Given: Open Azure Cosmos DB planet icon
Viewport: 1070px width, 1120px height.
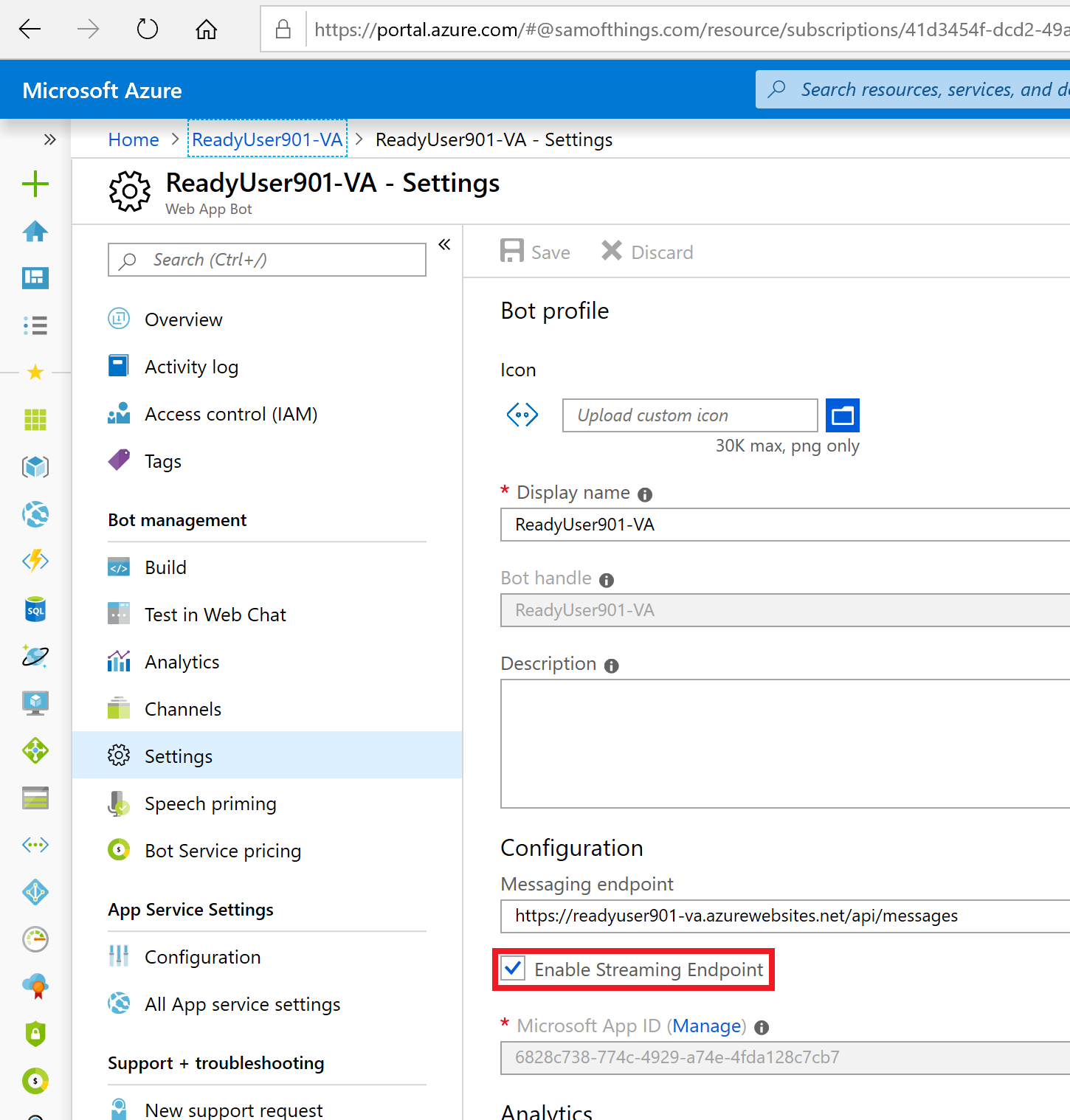Looking at the screenshot, I should [35, 656].
